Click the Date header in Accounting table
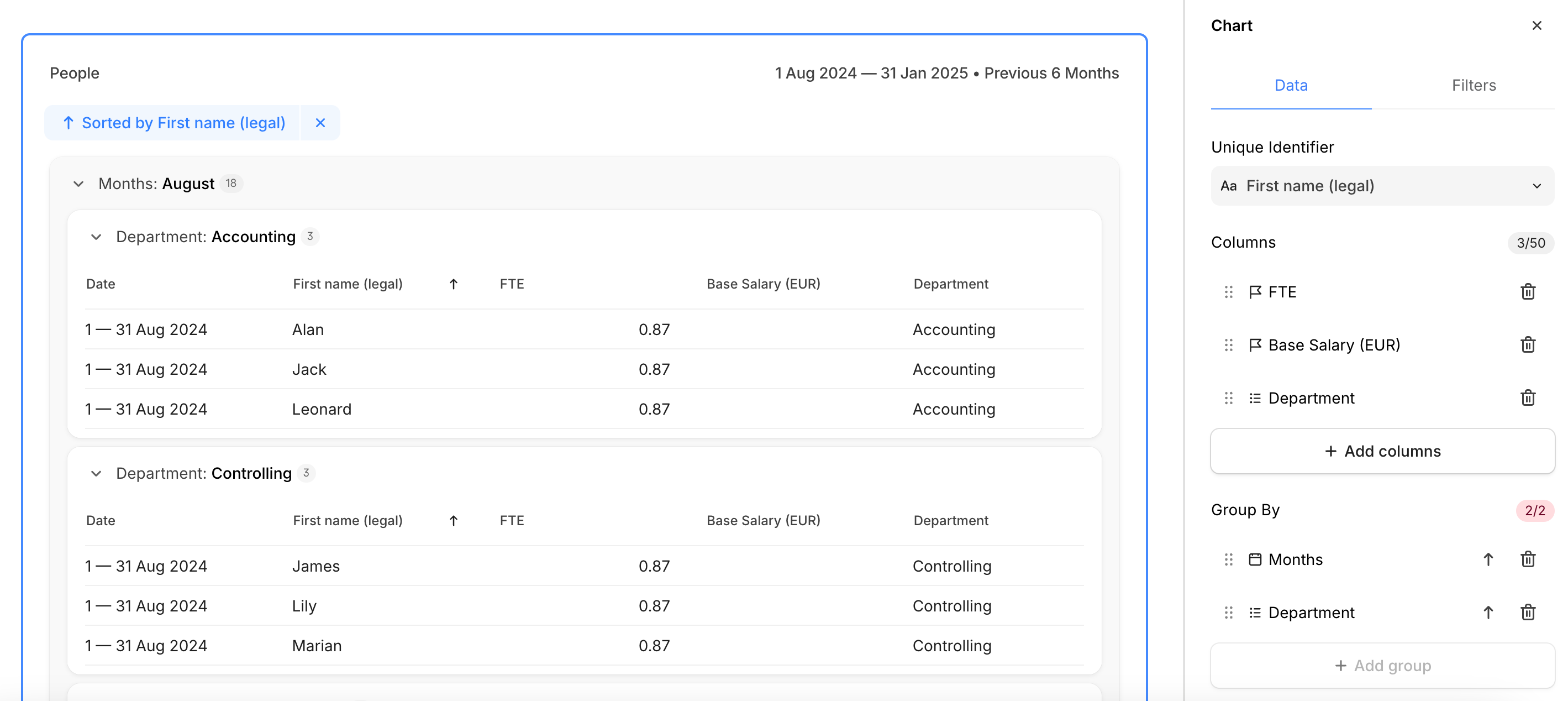Image resolution: width=1568 pixels, height=701 pixels. pos(101,284)
